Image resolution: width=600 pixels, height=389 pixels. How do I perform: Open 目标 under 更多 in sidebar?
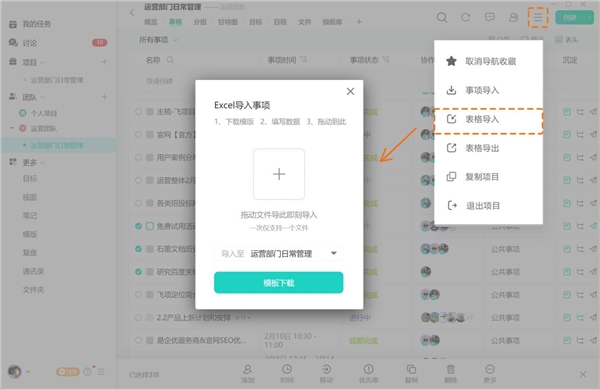coord(30,179)
